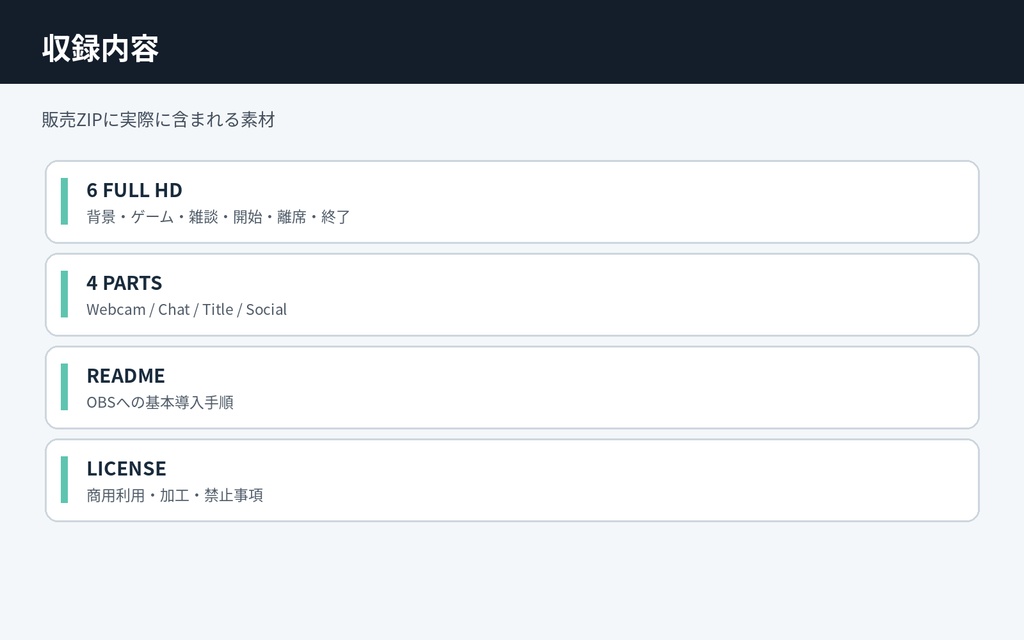This screenshot has height=640, width=1024.
Task: Click the green accent bar beside LICENSE
Action: [x=64, y=479]
